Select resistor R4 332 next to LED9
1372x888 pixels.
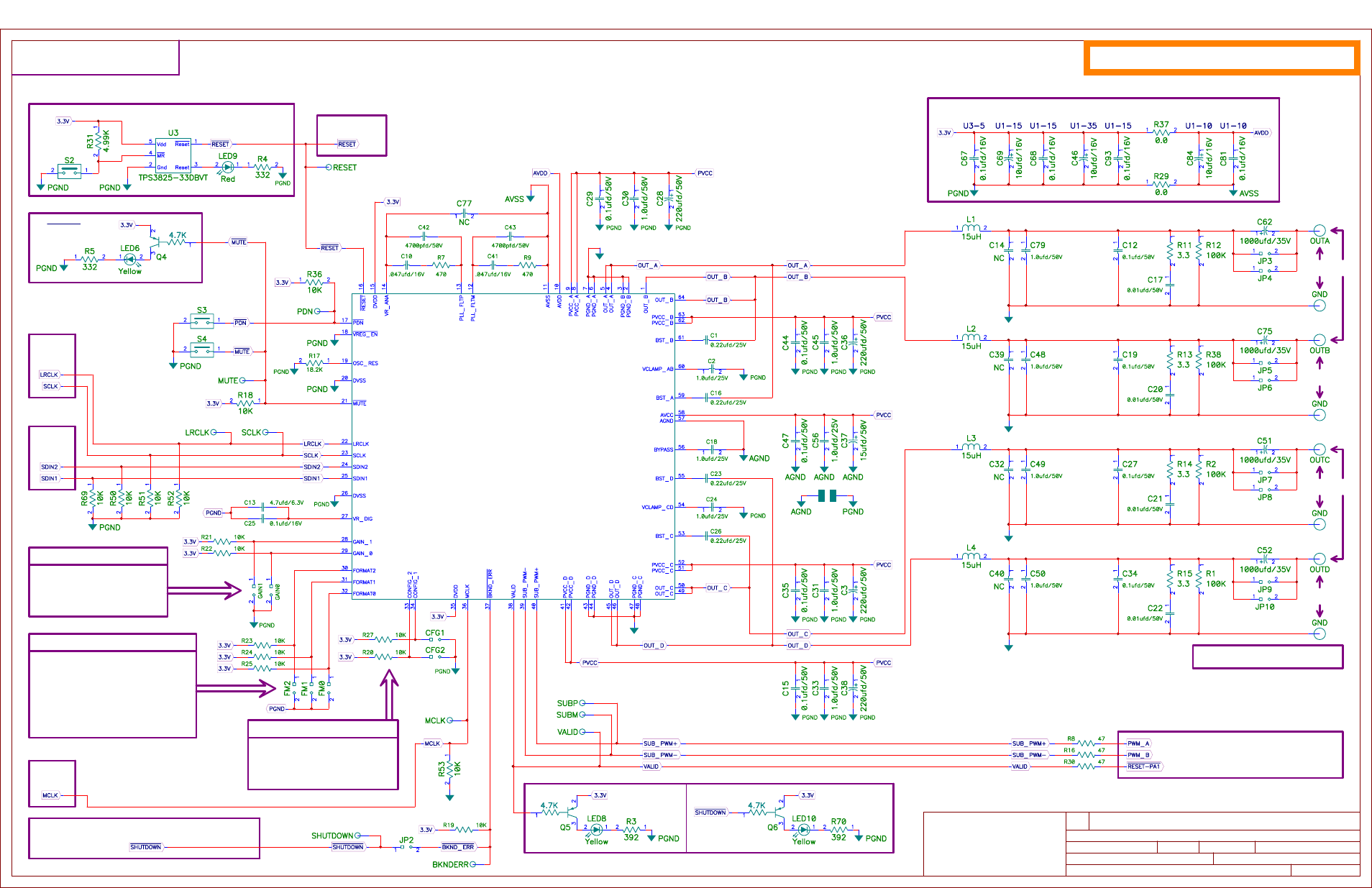[262, 166]
